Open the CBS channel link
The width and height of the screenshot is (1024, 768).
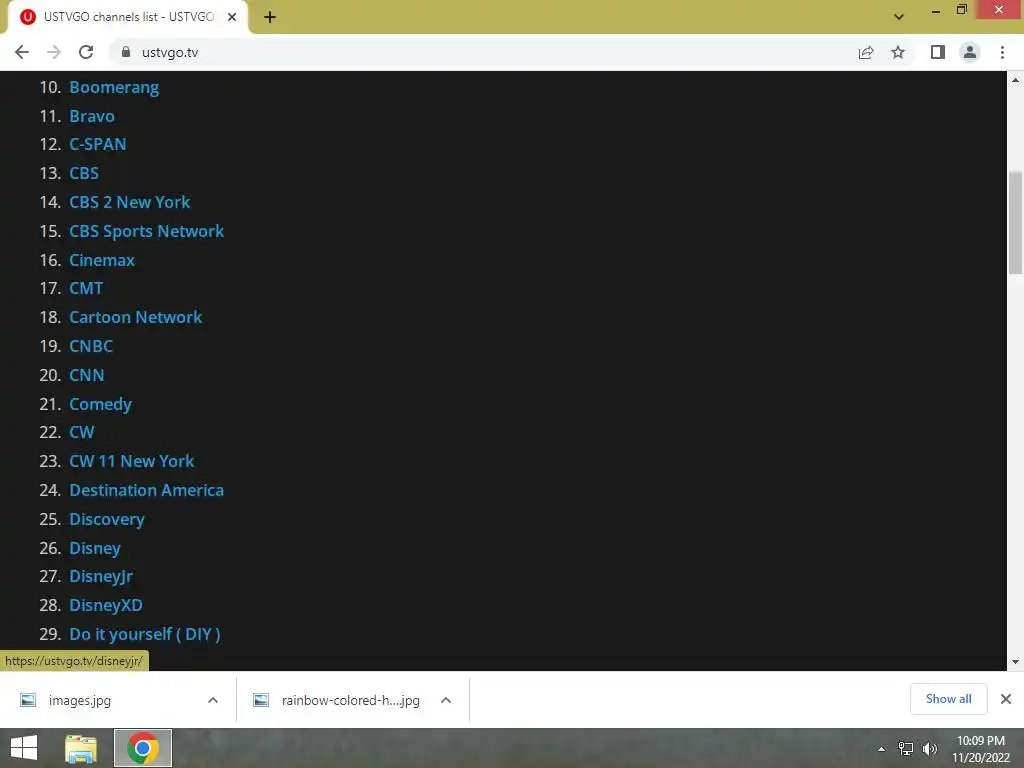click(x=84, y=173)
